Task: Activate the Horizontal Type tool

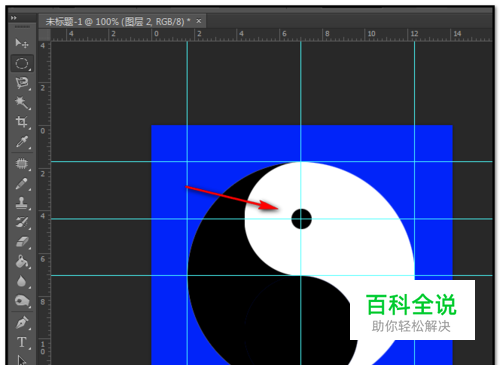Action: tap(22, 342)
